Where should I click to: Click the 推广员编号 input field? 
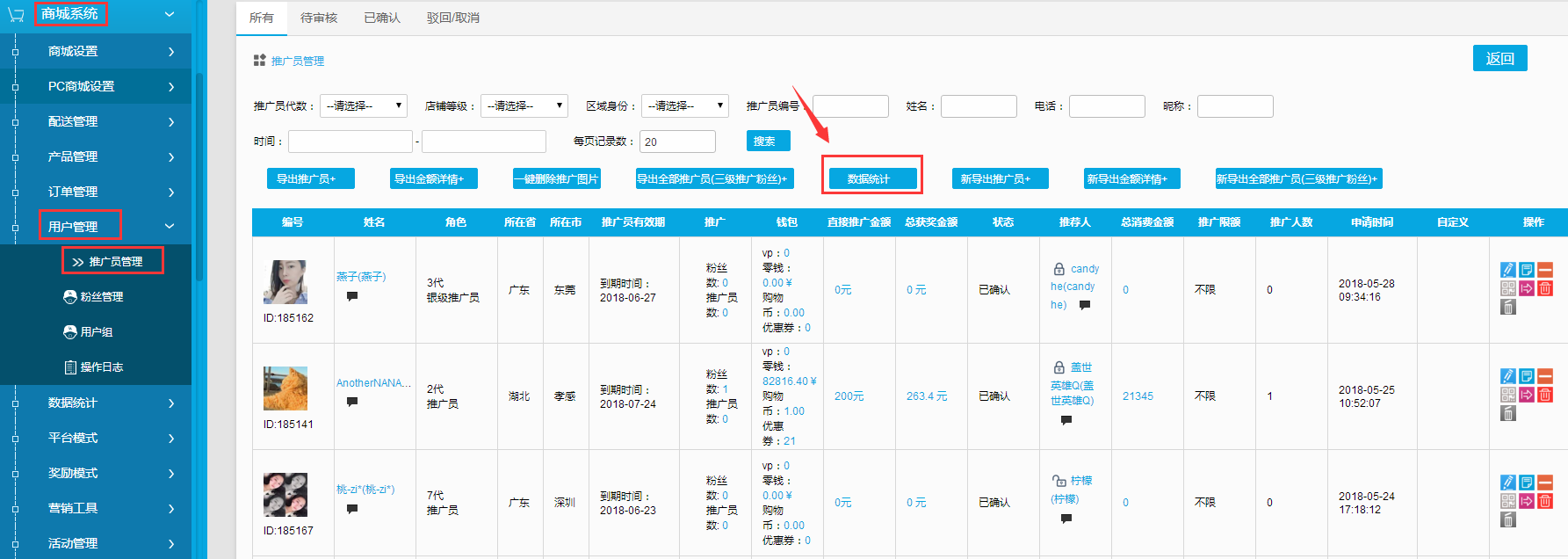(x=850, y=106)
